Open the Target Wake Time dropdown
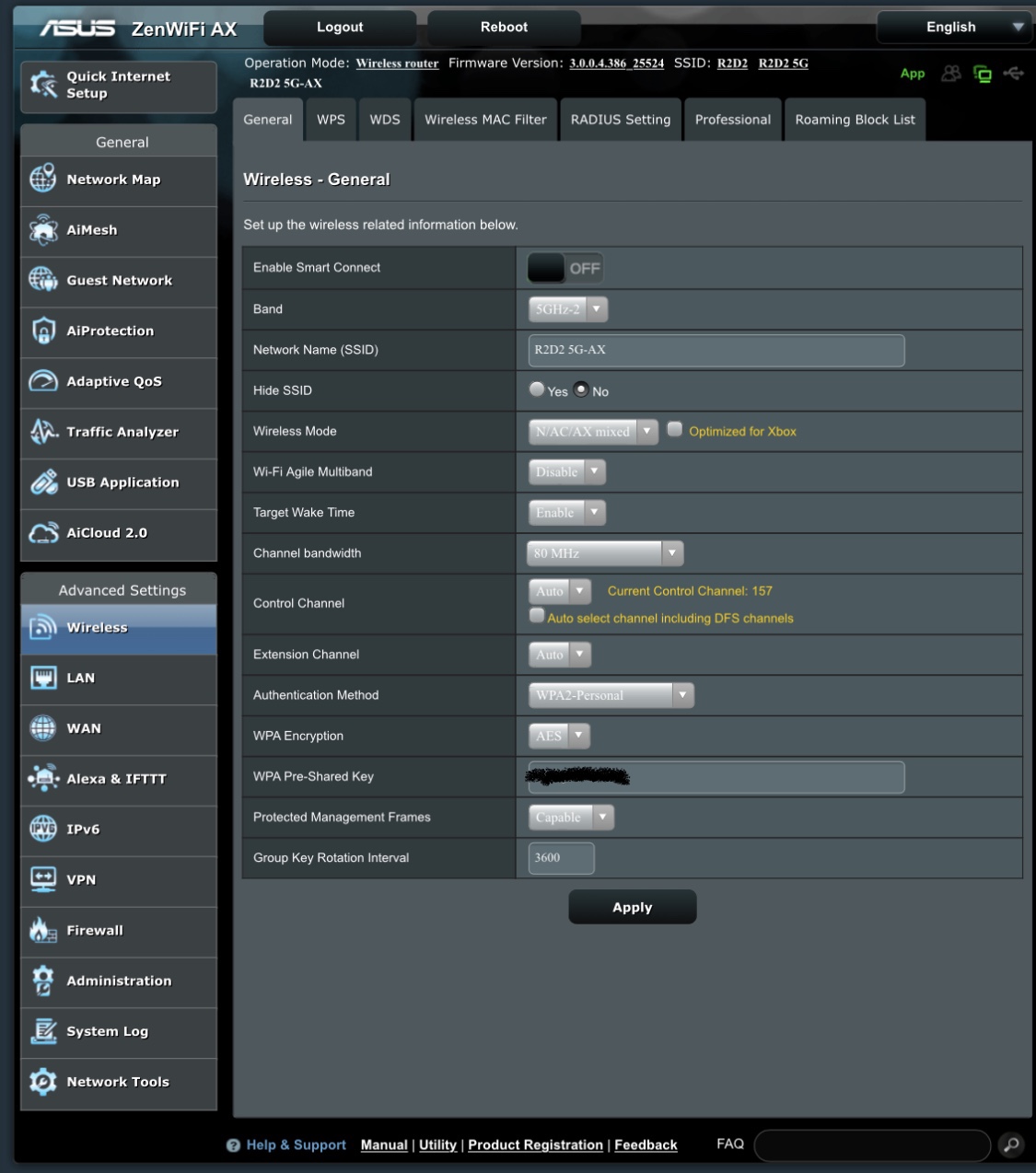Viewport: 1036px width, 1173px height. (567, 512)
